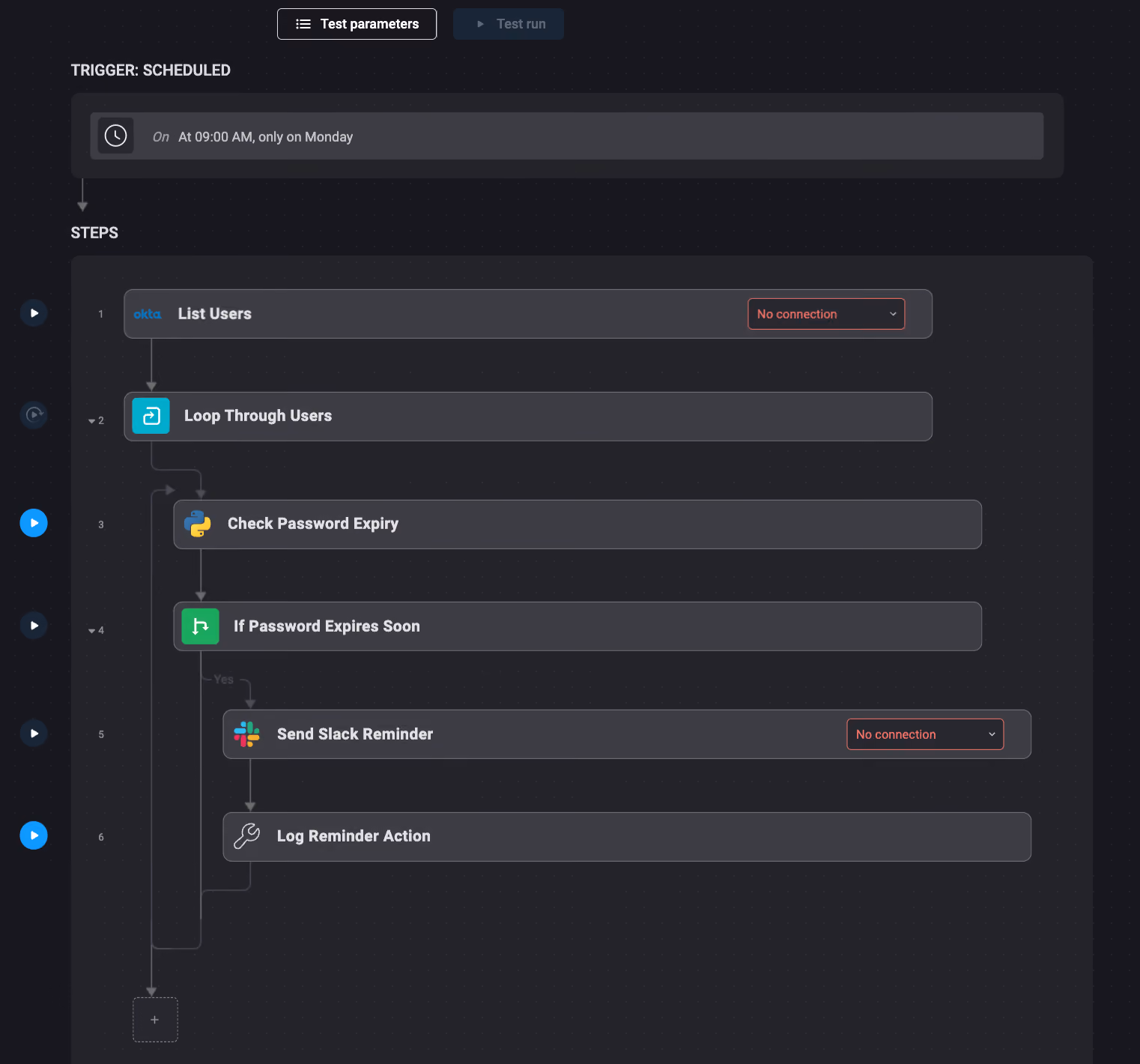Click the Python icon on Check Password Expiry

coord(198,524)
